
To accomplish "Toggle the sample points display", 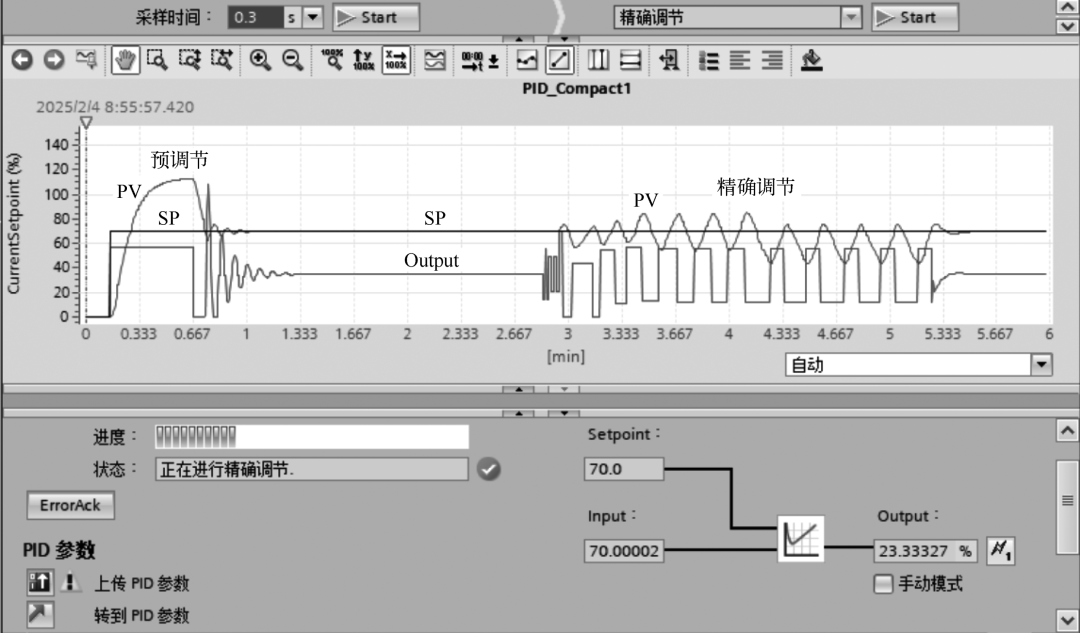I will [527, 60].
